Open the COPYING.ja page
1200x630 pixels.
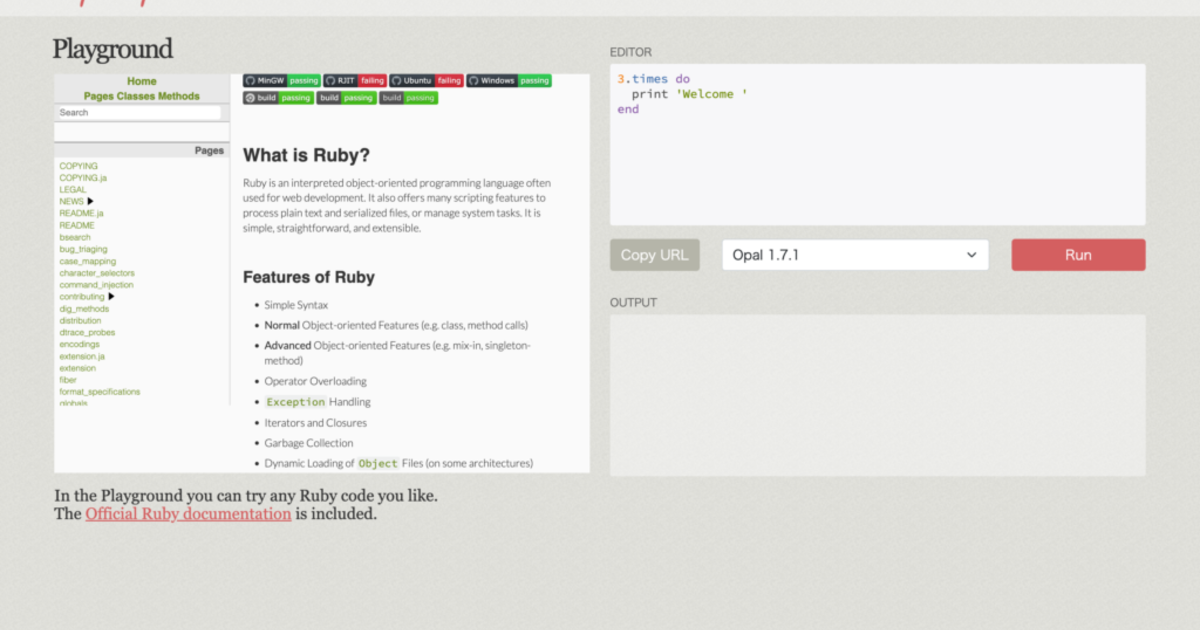pyautogui.click(x=82, y=178)
